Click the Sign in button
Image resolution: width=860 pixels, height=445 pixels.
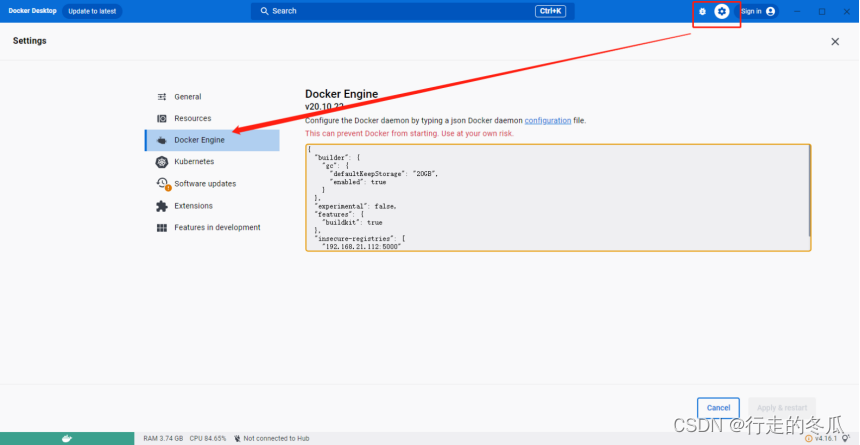(757, 11)
